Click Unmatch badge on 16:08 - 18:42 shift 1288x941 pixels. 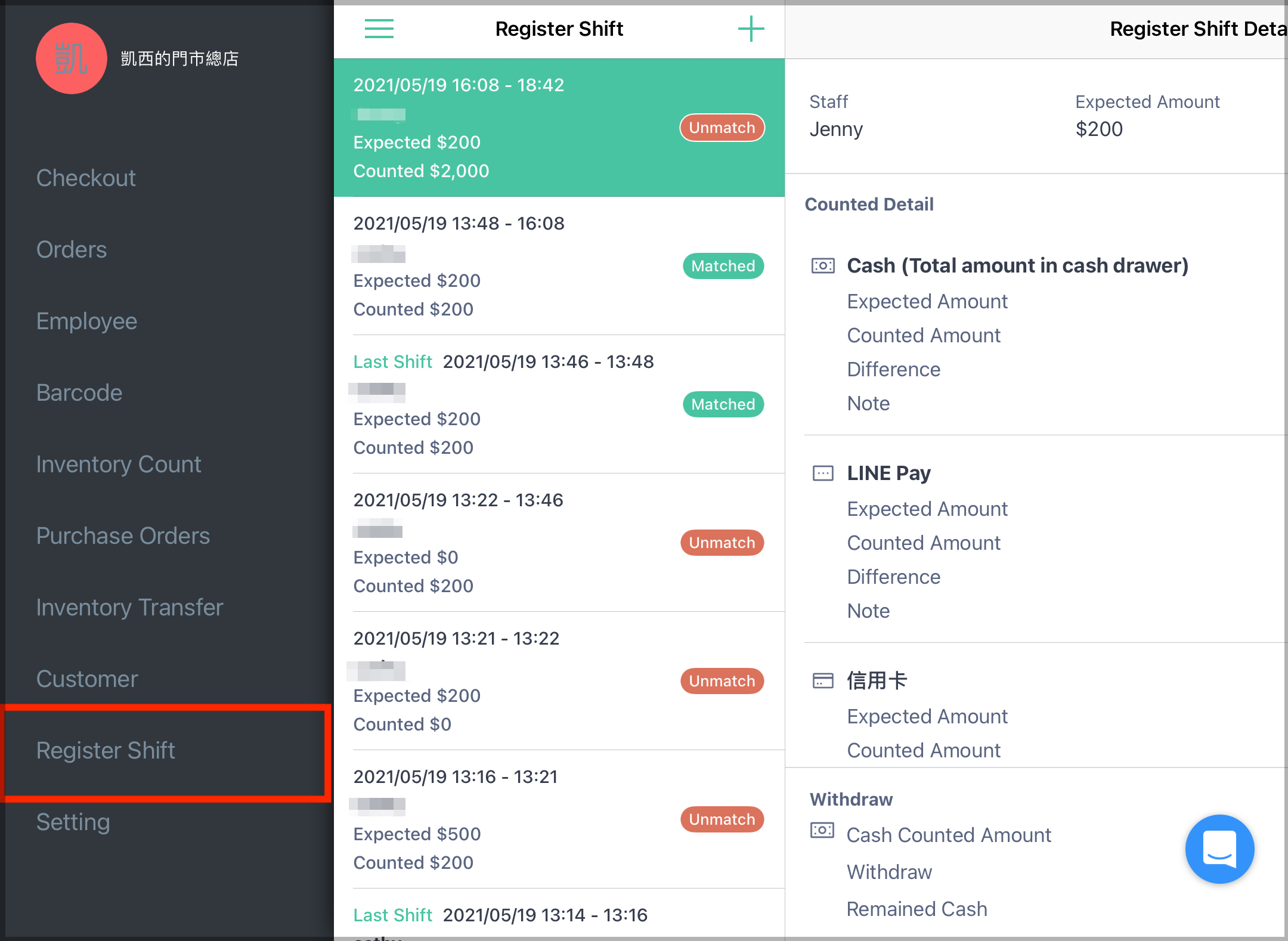point(722,128)
